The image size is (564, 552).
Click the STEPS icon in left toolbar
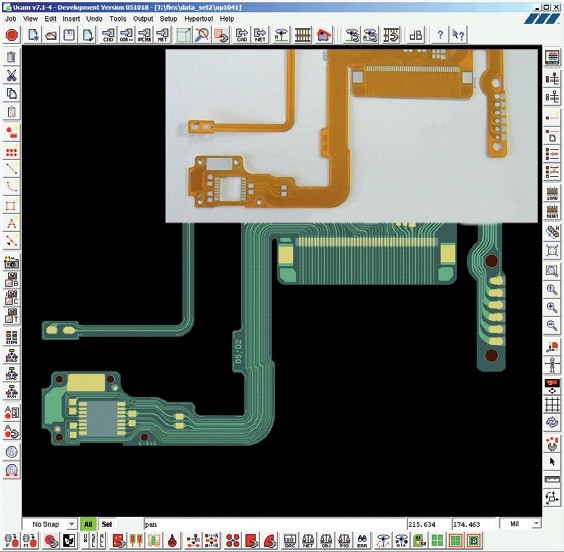coord(12,338)
